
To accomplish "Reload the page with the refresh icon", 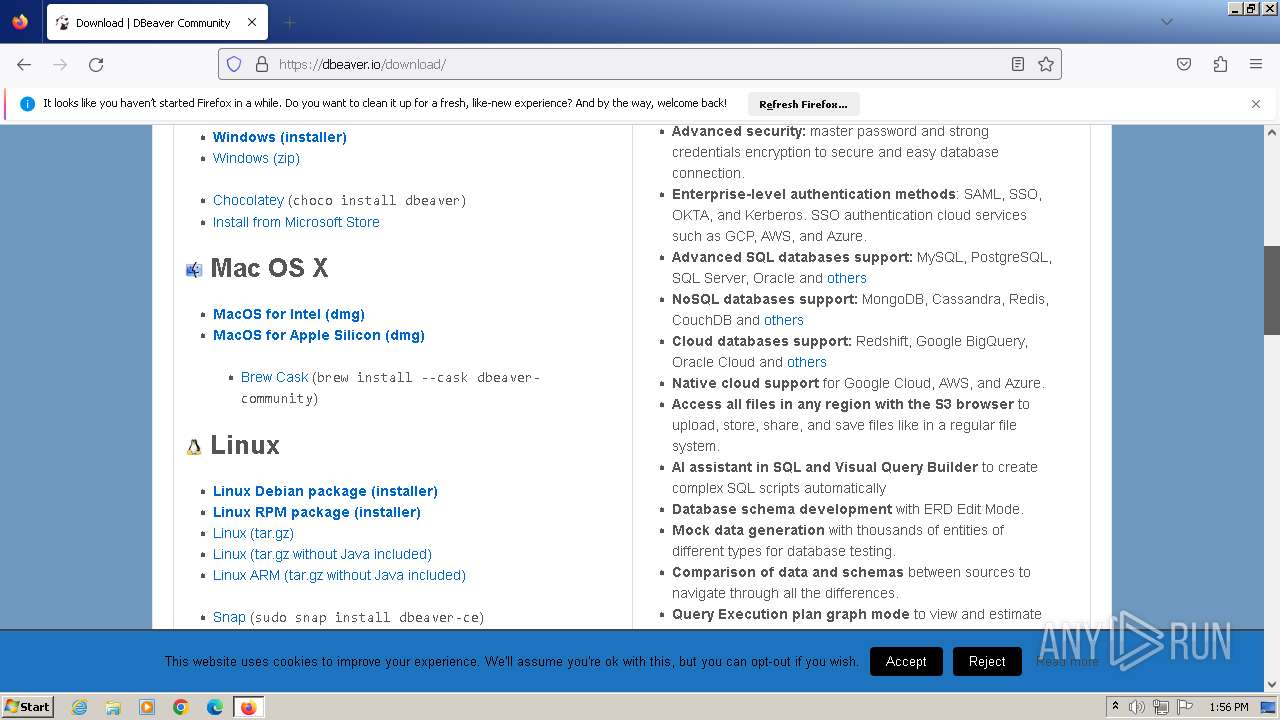I will tap(96, 64).
